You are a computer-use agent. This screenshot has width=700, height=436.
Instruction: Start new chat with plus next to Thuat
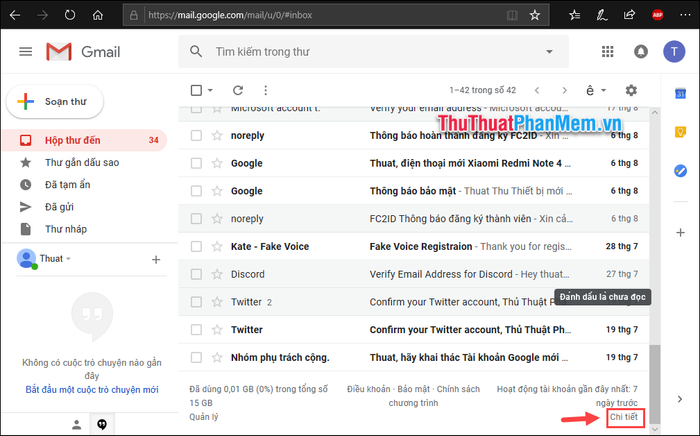pyautogui.click(x=156, y=259)
